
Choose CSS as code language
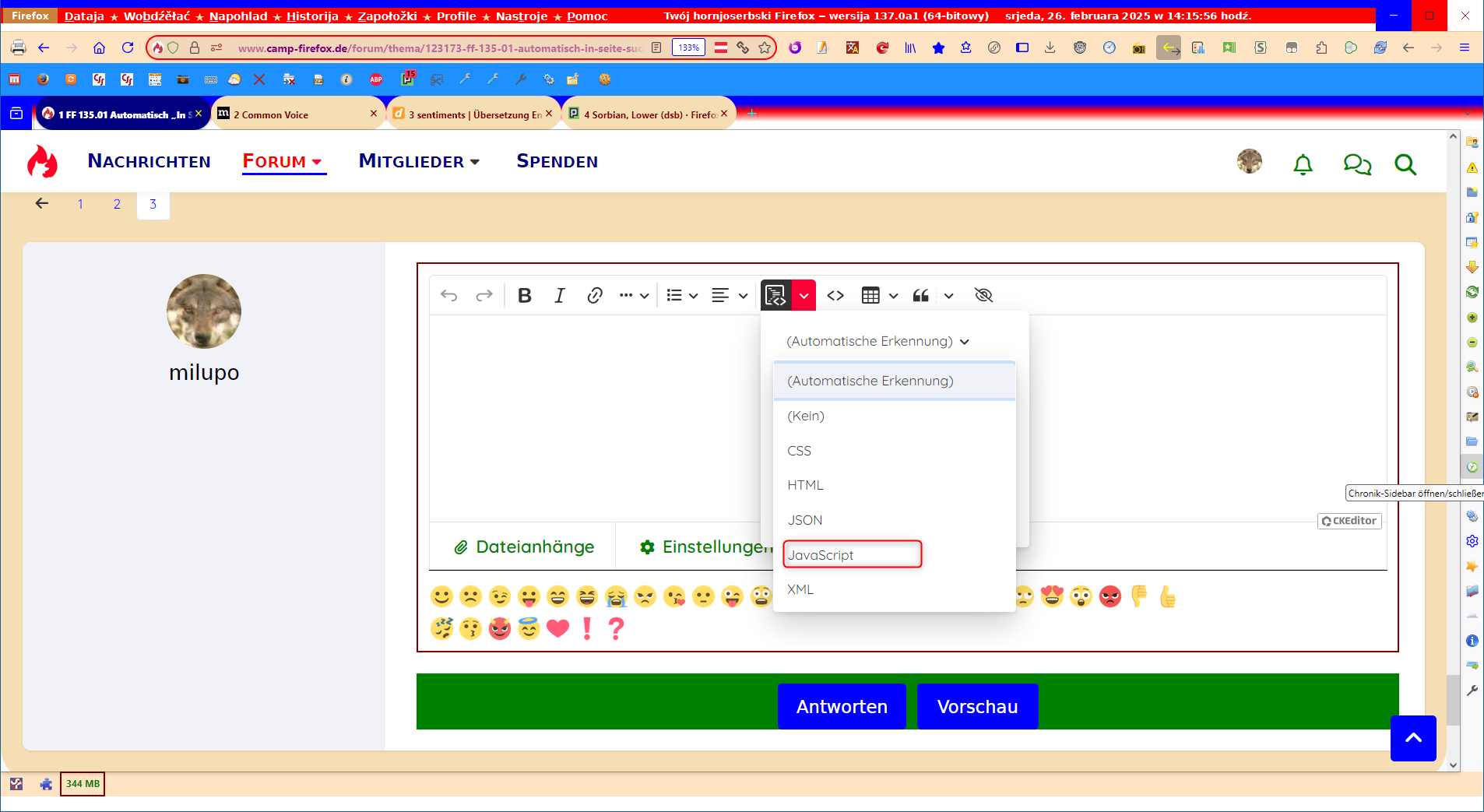pos(895,451)
